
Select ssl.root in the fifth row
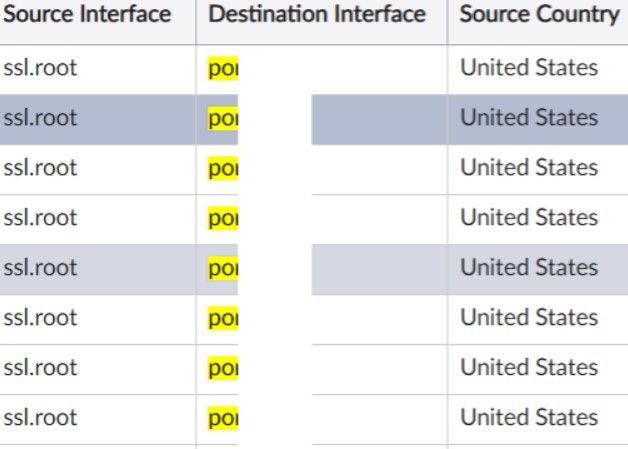(40, 268)
